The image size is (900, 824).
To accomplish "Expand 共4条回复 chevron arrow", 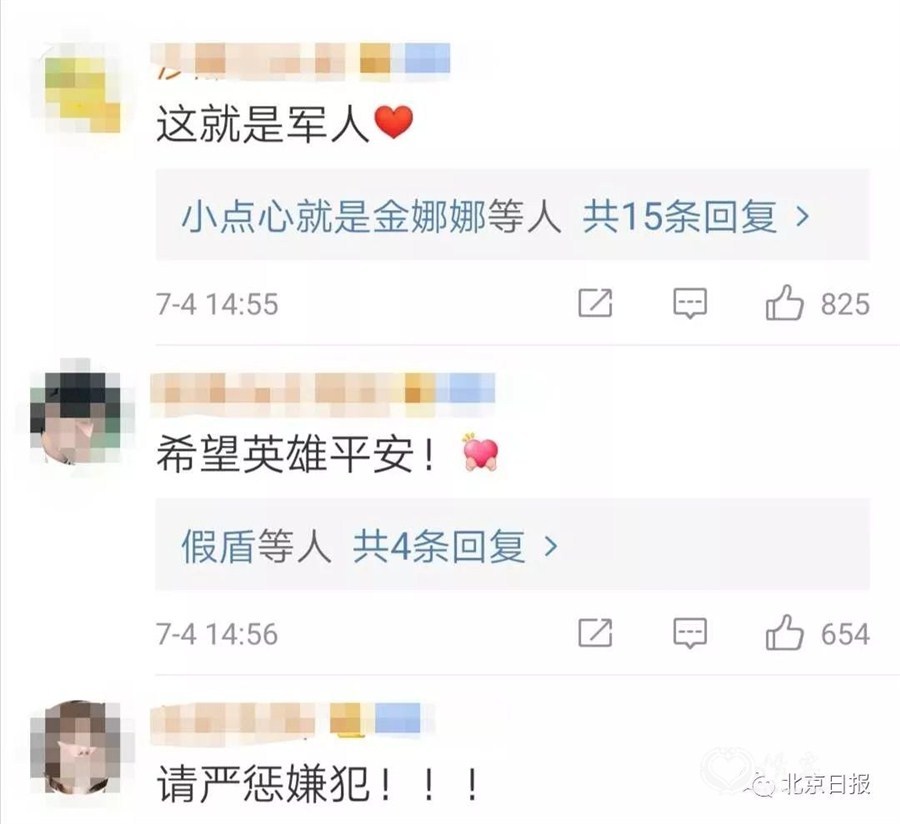I will [x=550, y=546].
